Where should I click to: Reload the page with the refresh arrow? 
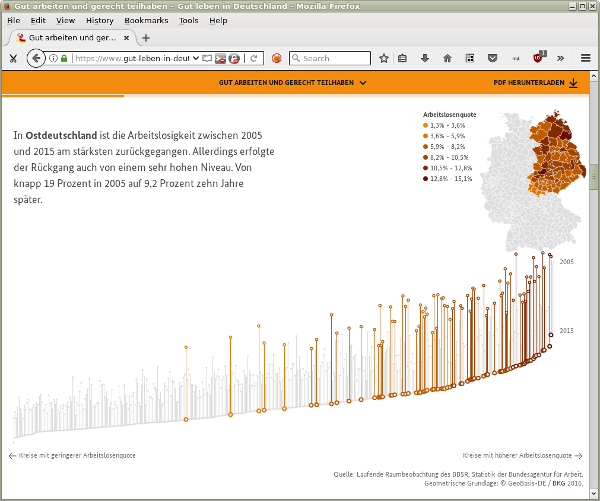(x=254, y=58)
